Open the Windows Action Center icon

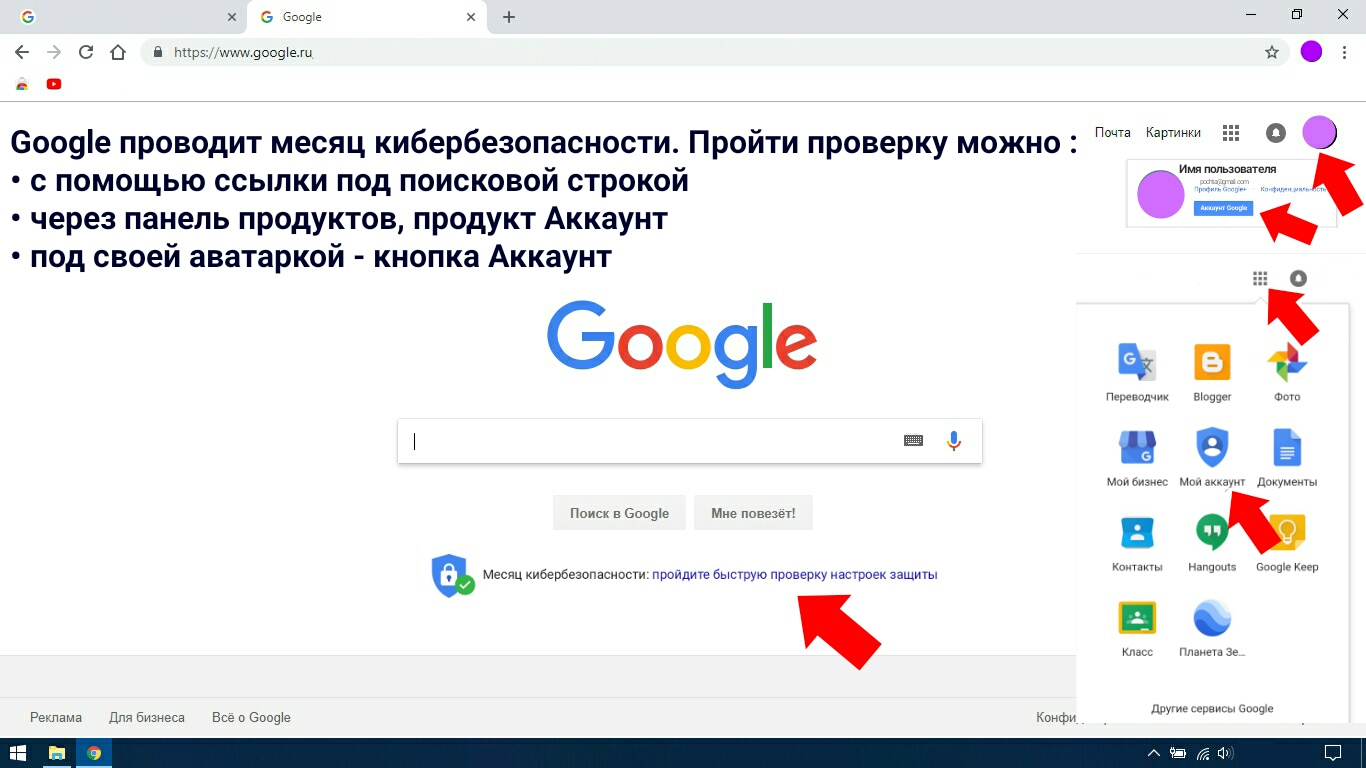pos(1332,753)
